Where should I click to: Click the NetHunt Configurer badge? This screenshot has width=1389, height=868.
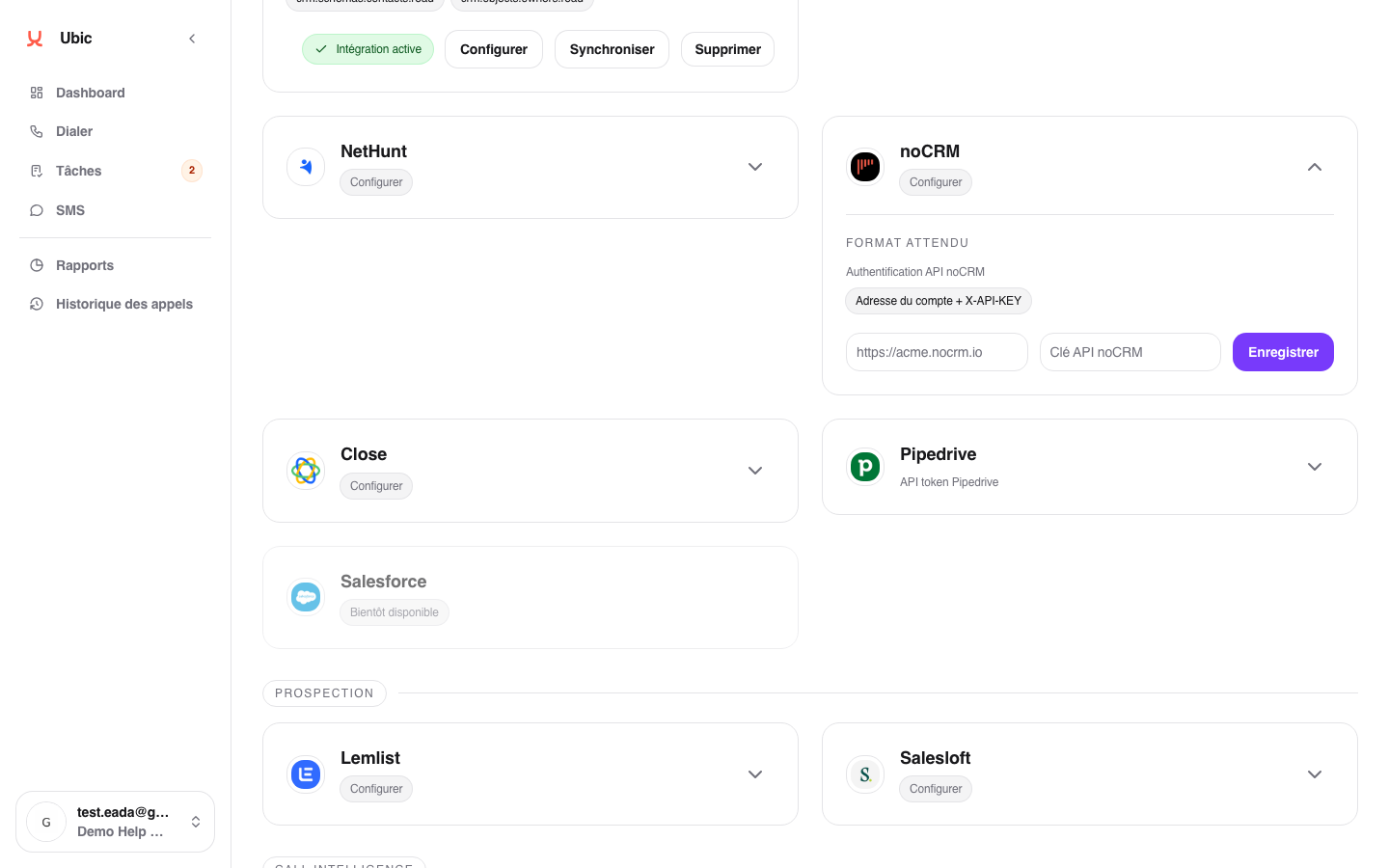376,182
